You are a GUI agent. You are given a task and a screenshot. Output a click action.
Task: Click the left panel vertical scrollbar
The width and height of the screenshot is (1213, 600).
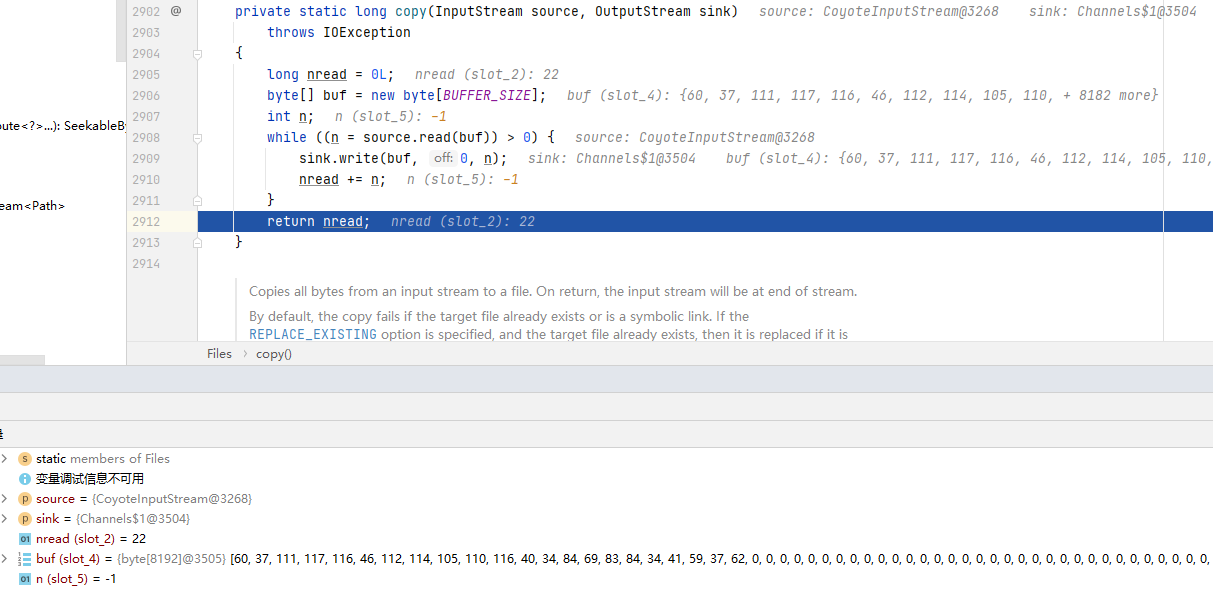tap(122, 32)
